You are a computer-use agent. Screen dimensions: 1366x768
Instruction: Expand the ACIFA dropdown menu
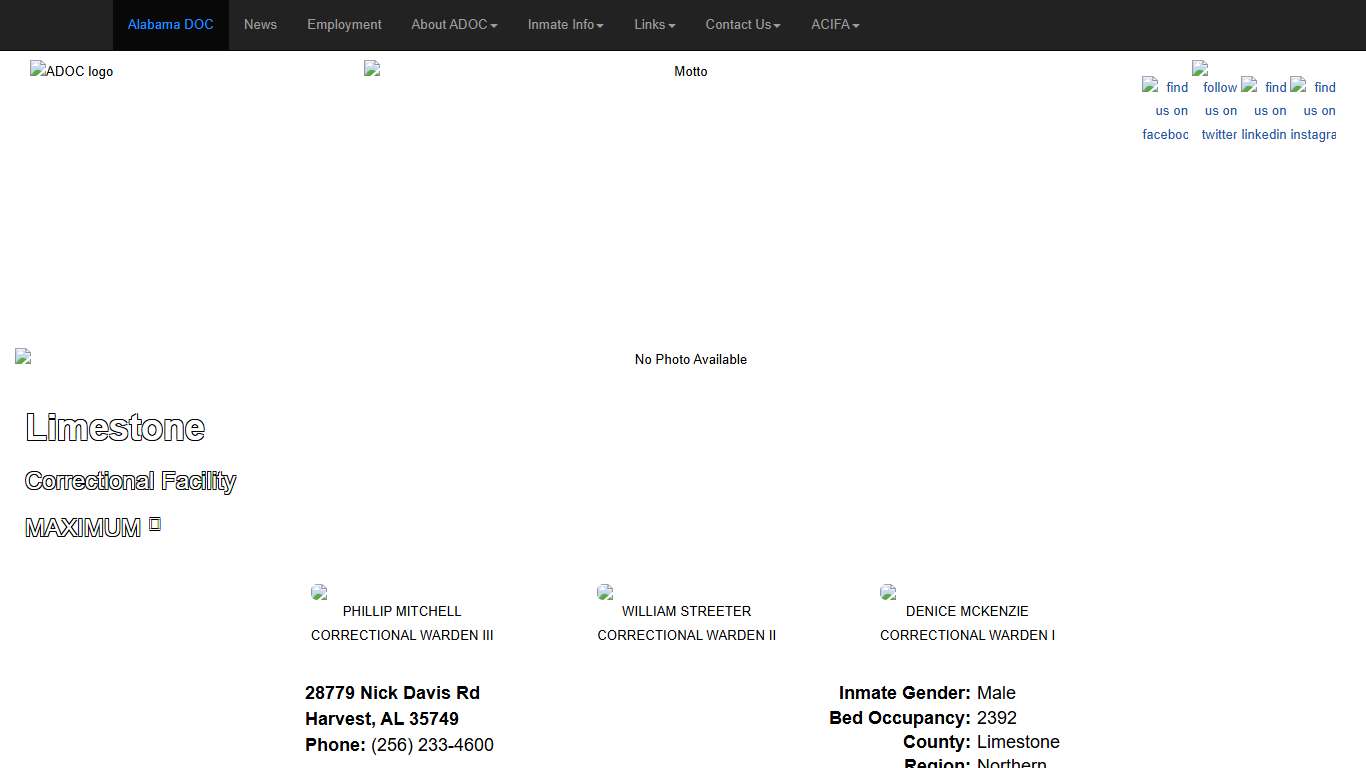coord(835,25)
